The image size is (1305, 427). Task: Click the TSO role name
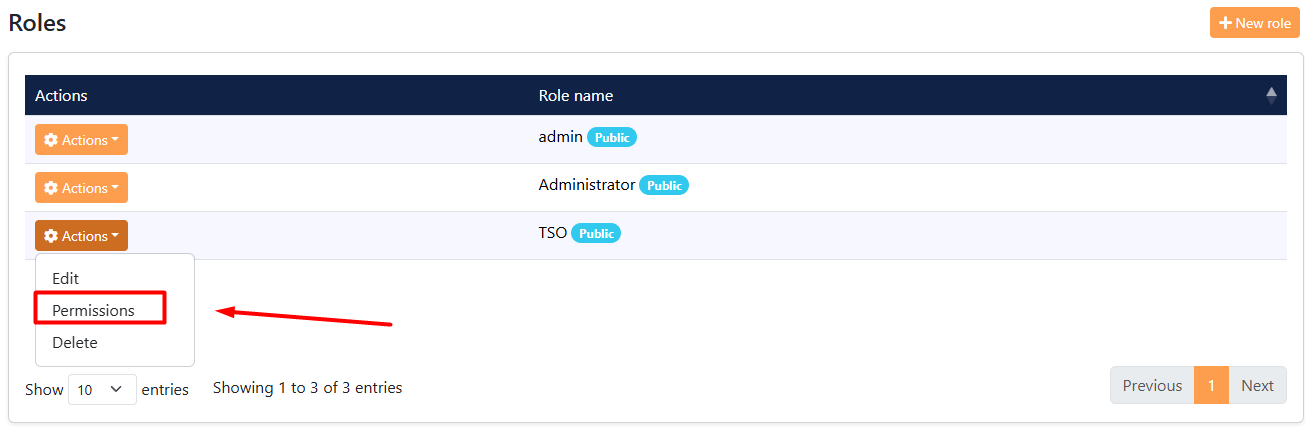pyautogui.click(x=552, y=233)
